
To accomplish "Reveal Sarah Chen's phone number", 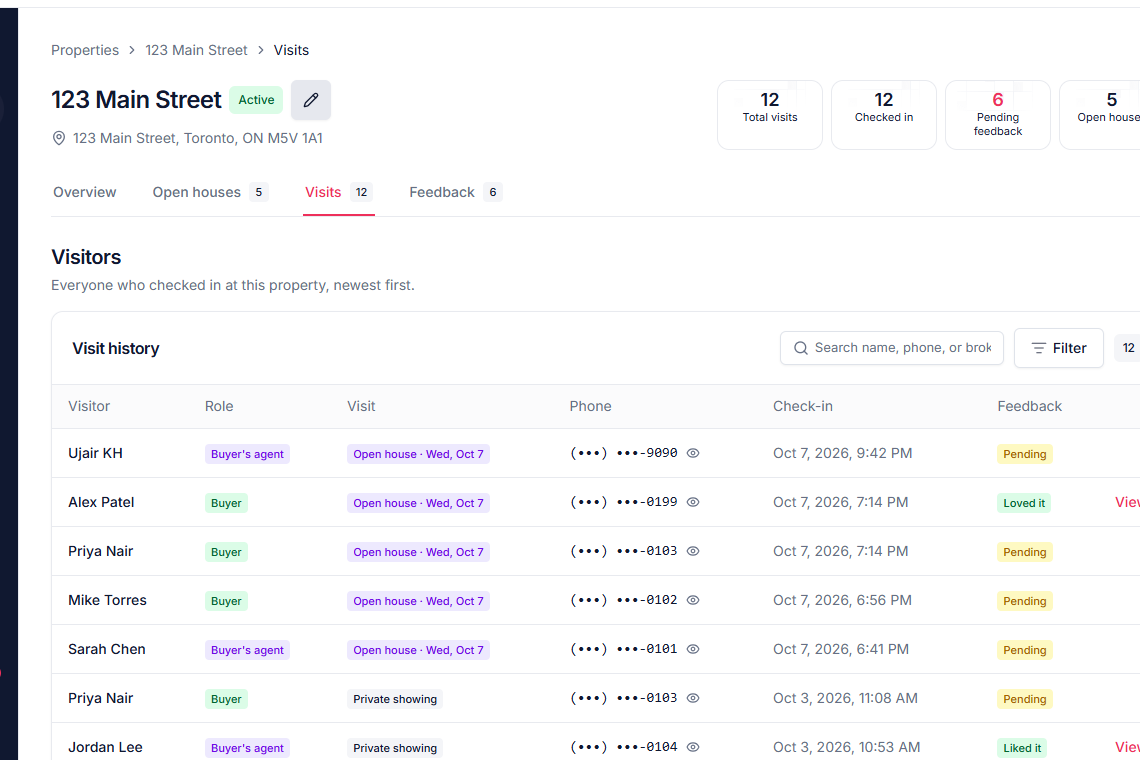I will [693, 649].
